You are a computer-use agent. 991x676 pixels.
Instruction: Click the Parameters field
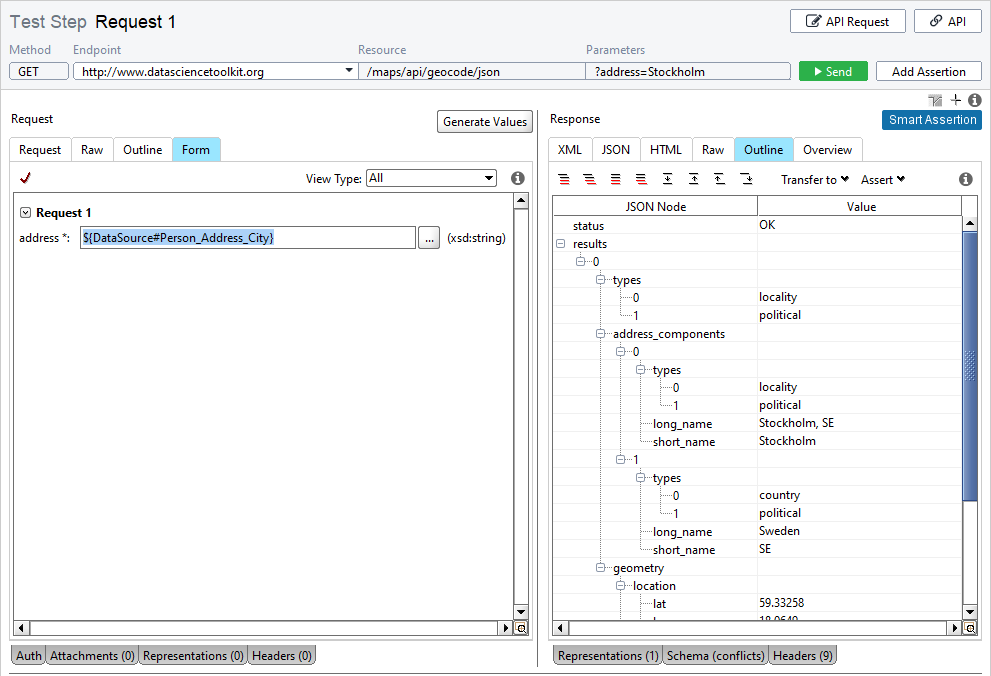(688, 71)
